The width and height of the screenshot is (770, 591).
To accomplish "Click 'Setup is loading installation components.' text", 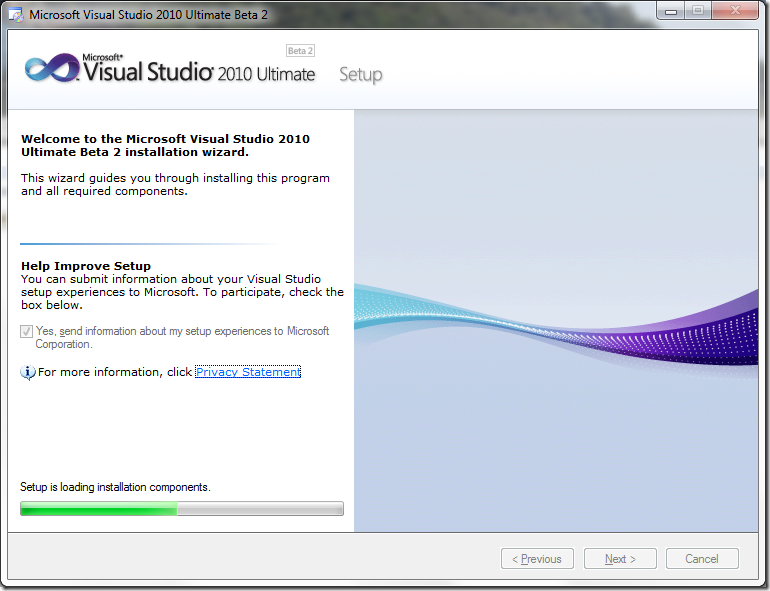I will [x=115, y=487].
